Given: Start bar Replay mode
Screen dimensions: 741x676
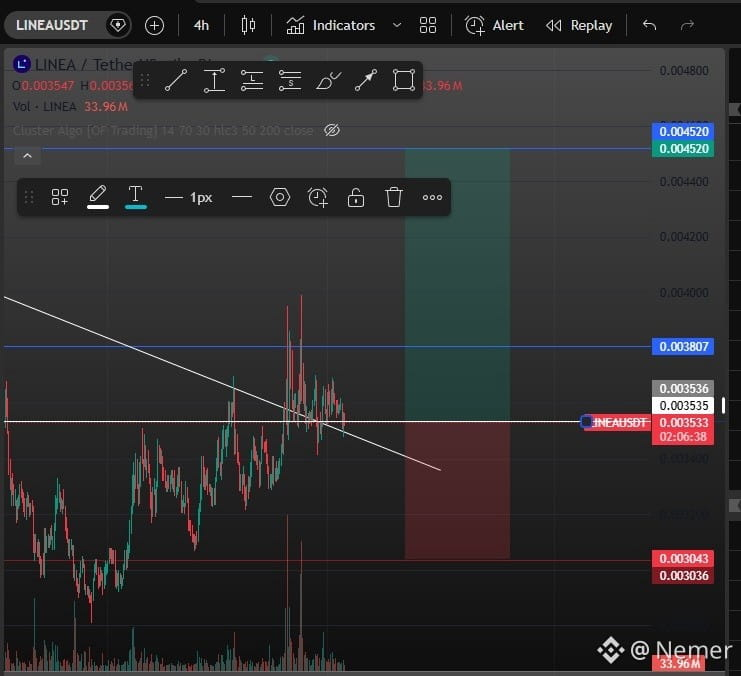Looking at the screenshot, I should [579, 25].
